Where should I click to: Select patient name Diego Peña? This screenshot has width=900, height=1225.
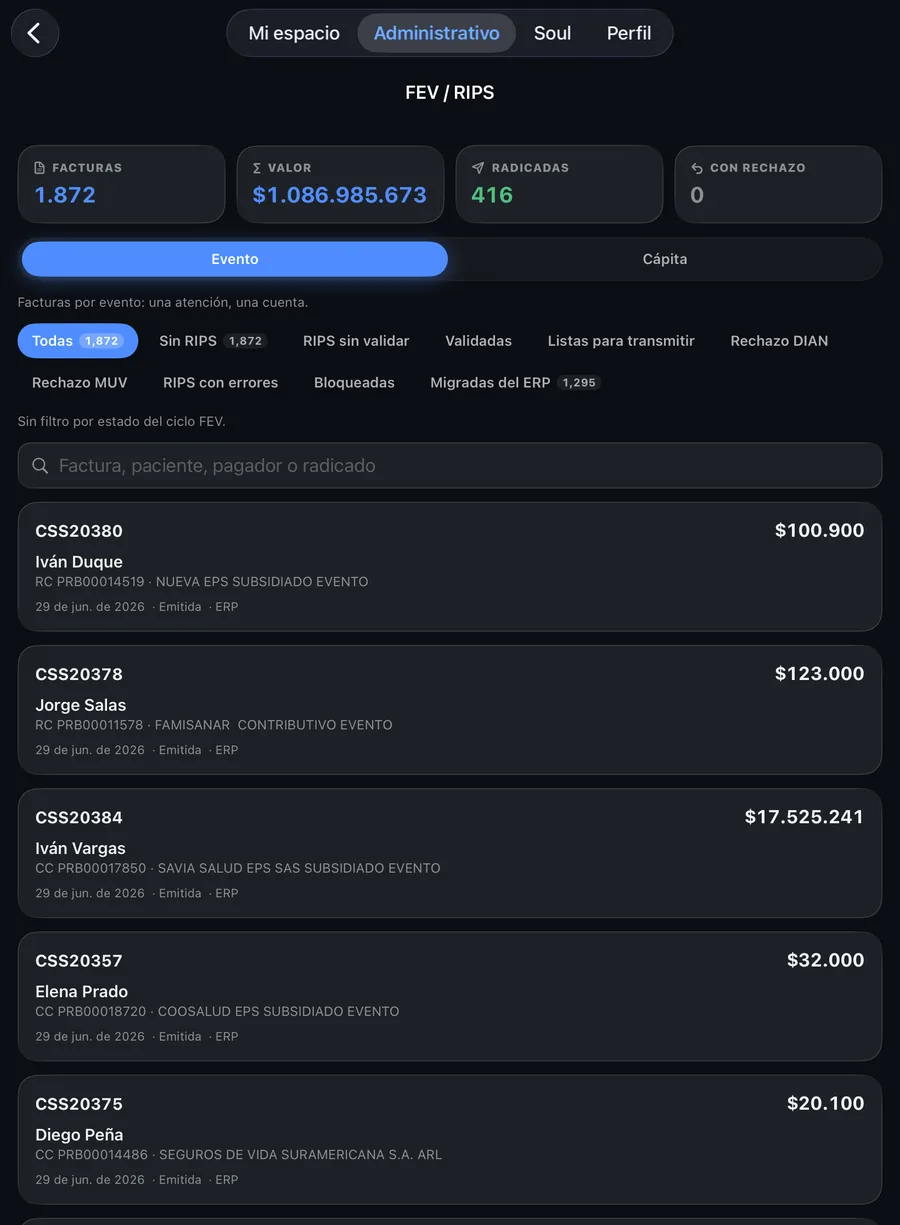[x=79, y=1135]
